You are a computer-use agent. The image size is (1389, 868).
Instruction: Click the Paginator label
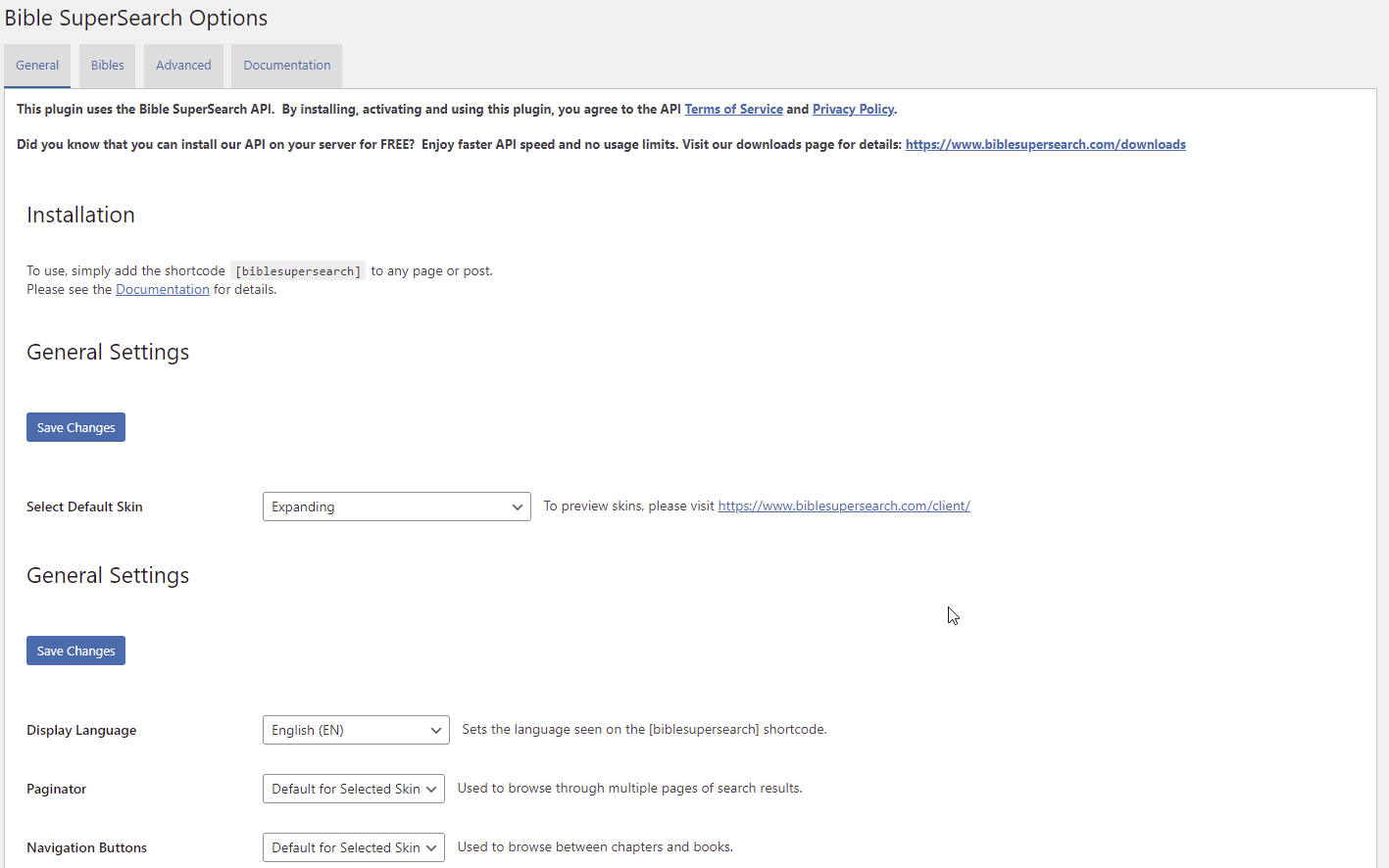[x=56, y=789]
